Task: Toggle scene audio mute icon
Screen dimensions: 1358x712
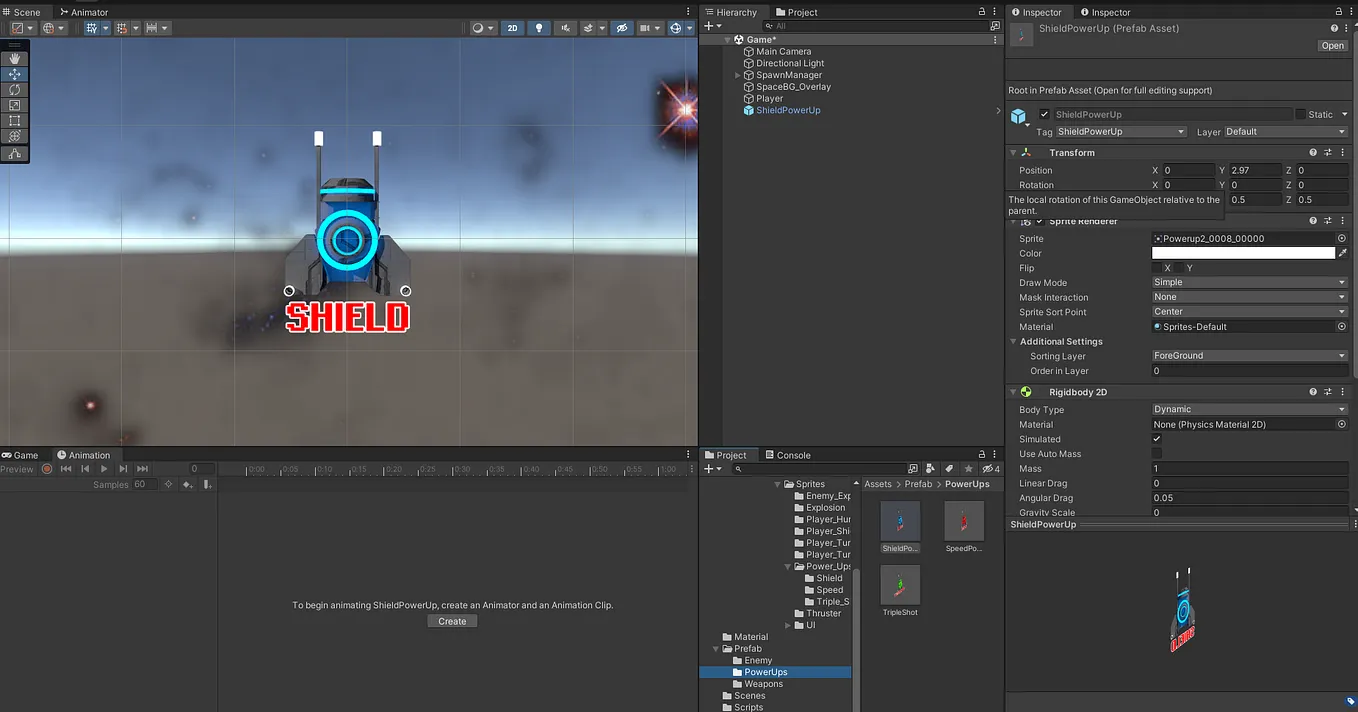Action: (x=565, y=27)
